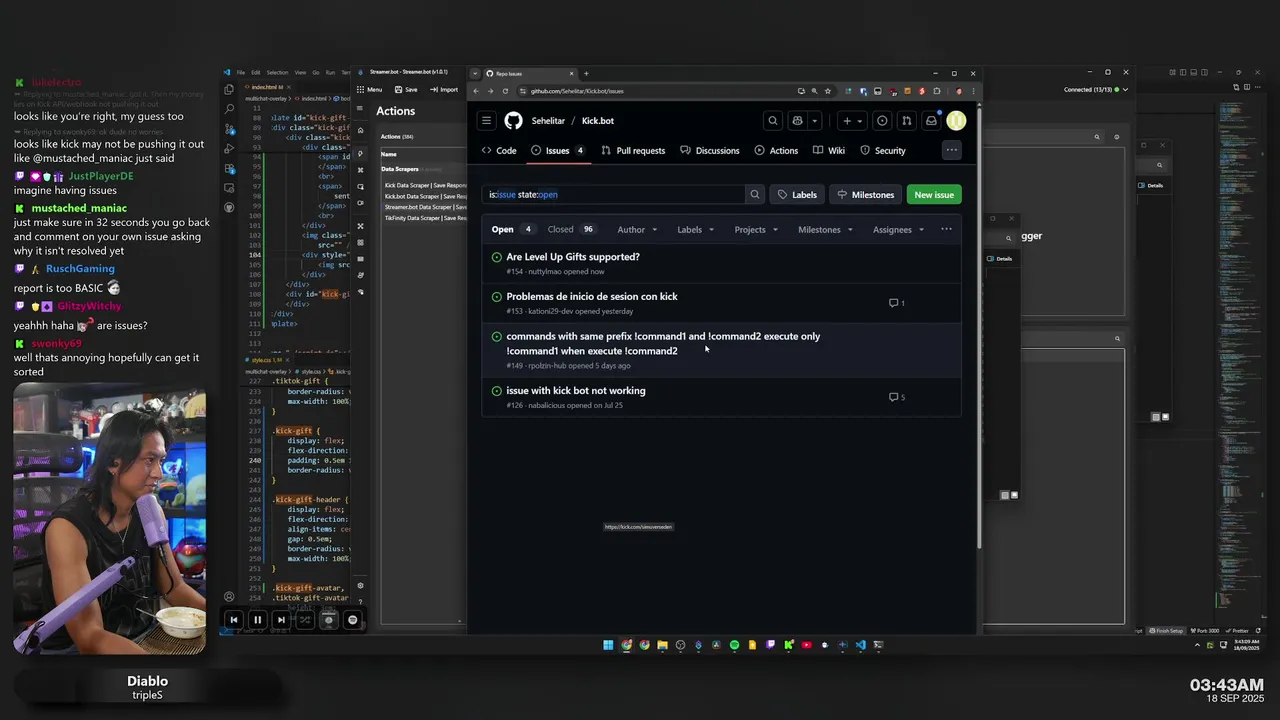
Task: Open the plus create-new dropdown in GitHub
Action: [852, 121]
